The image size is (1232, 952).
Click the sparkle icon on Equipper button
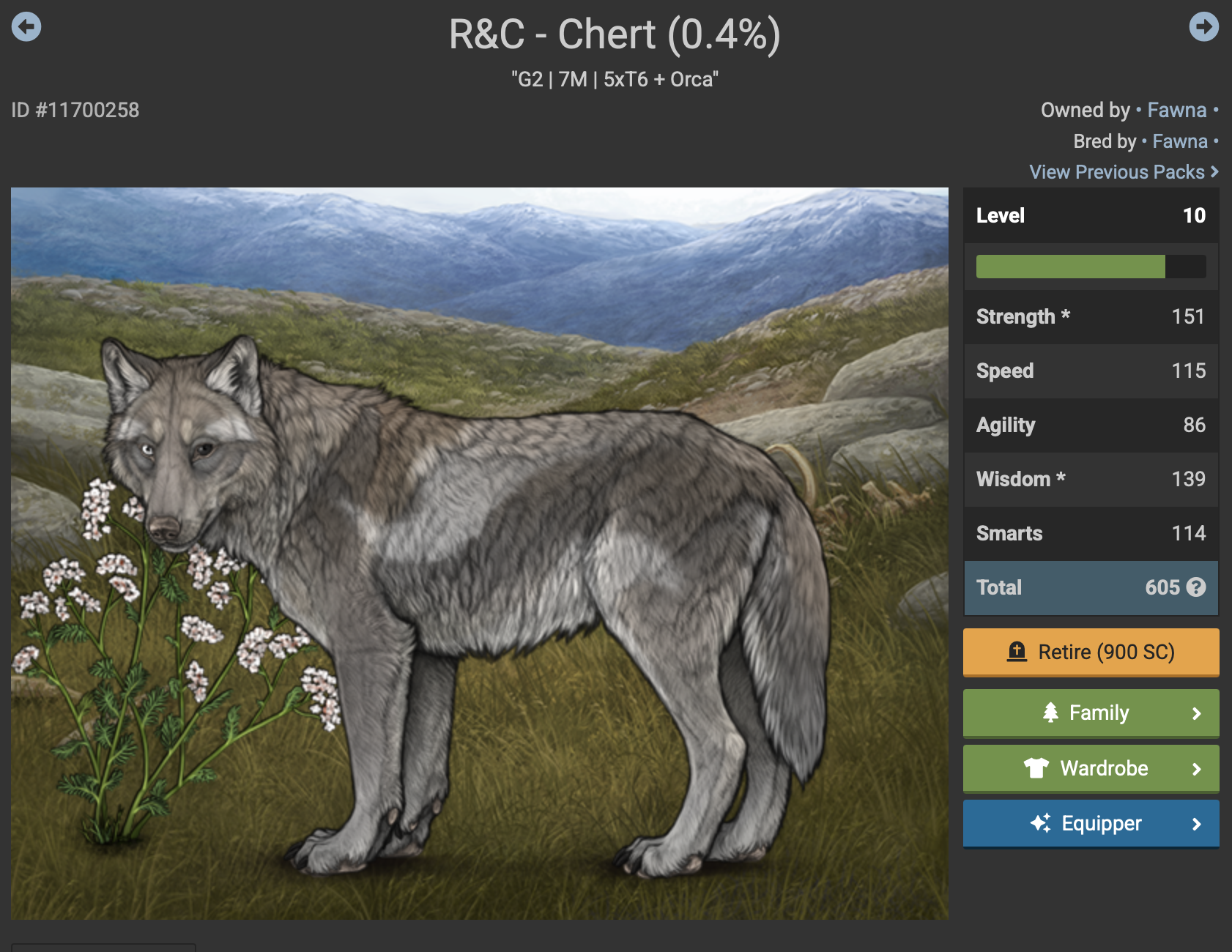(1040, 823)
